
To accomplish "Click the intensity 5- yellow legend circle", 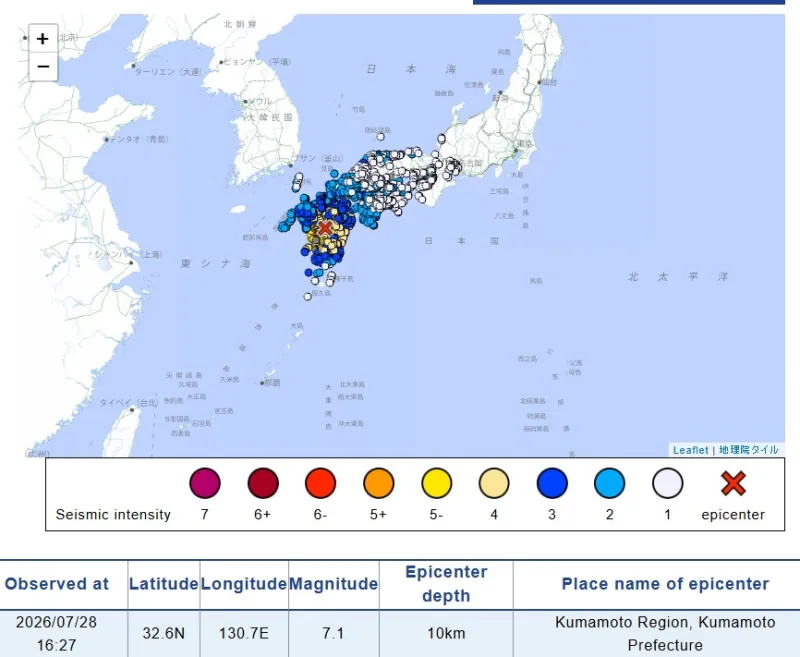I will (436, 483).
